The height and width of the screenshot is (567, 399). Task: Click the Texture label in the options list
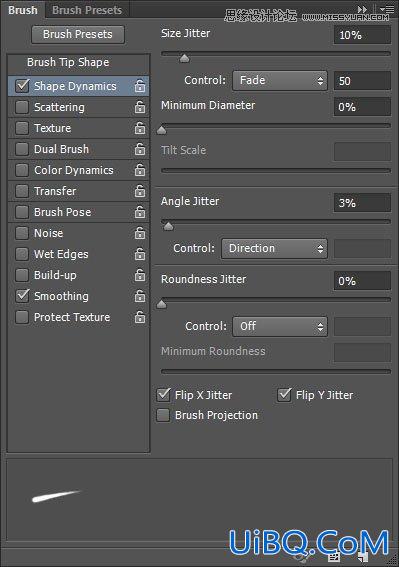52,128
